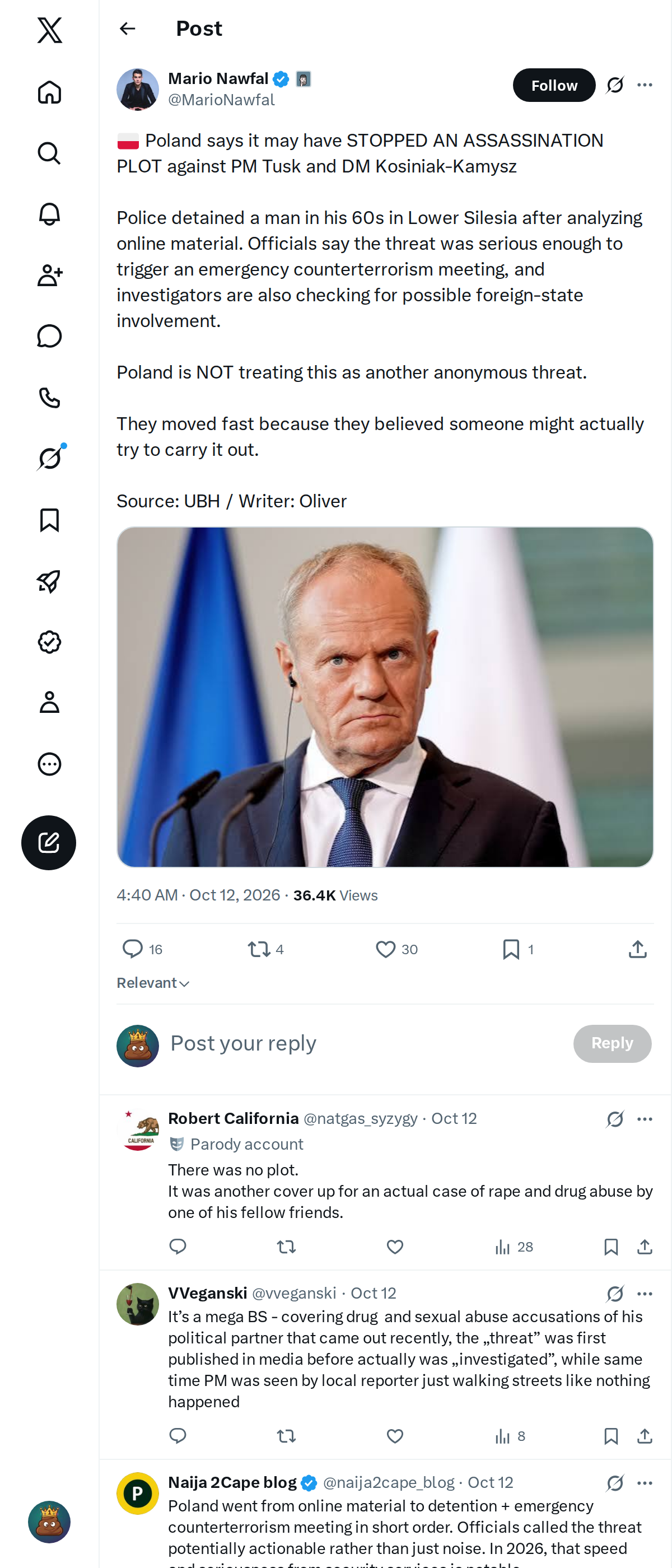The width and height of the screenshot is (672, 1568).
Task: Follow Mario Nawfal
Action: pyautogui.click(x=554, y=85)
